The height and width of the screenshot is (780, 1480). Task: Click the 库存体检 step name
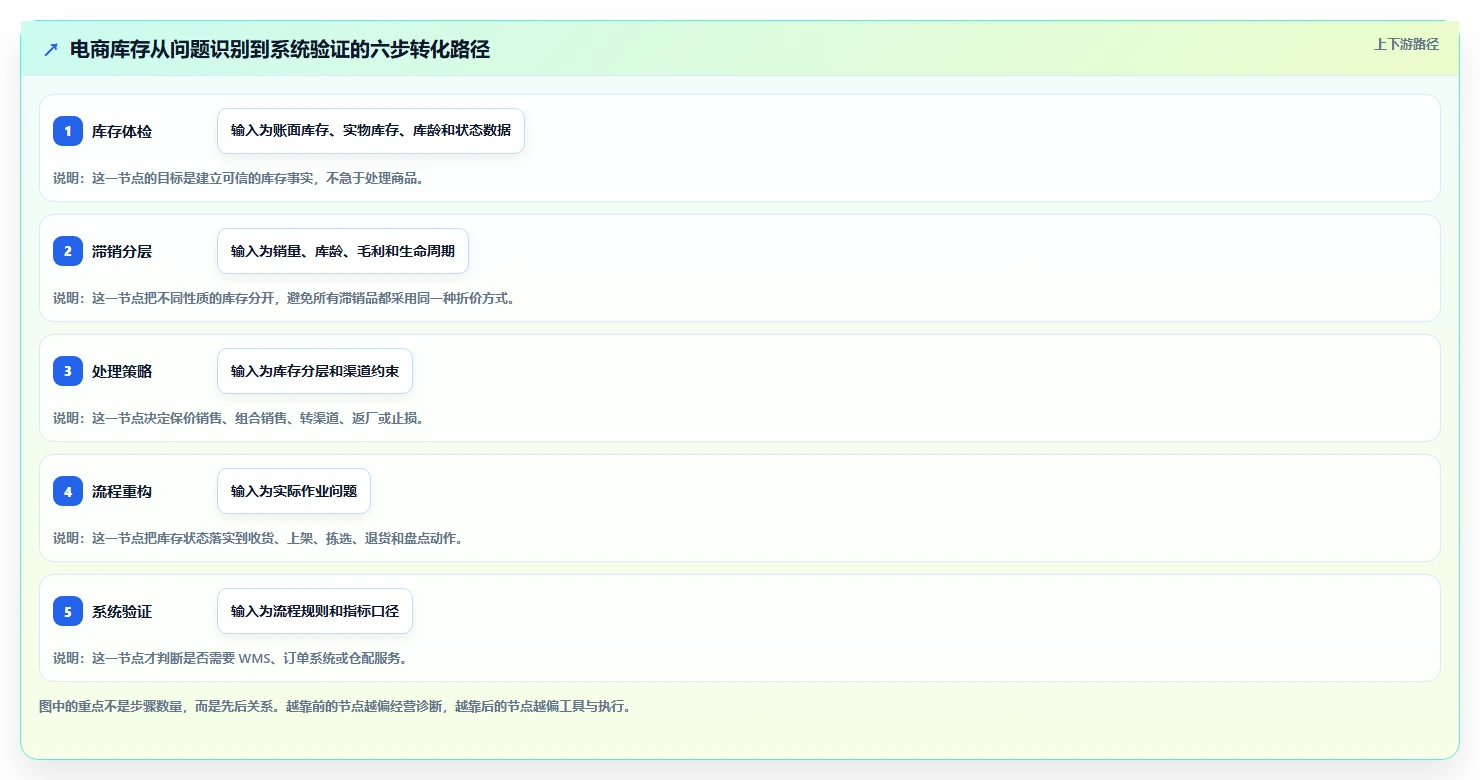(122, 132)
